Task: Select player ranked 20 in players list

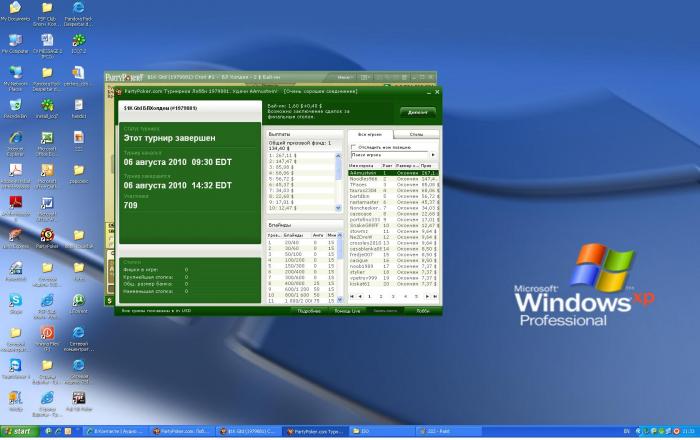Action: (x=394, y=284)
